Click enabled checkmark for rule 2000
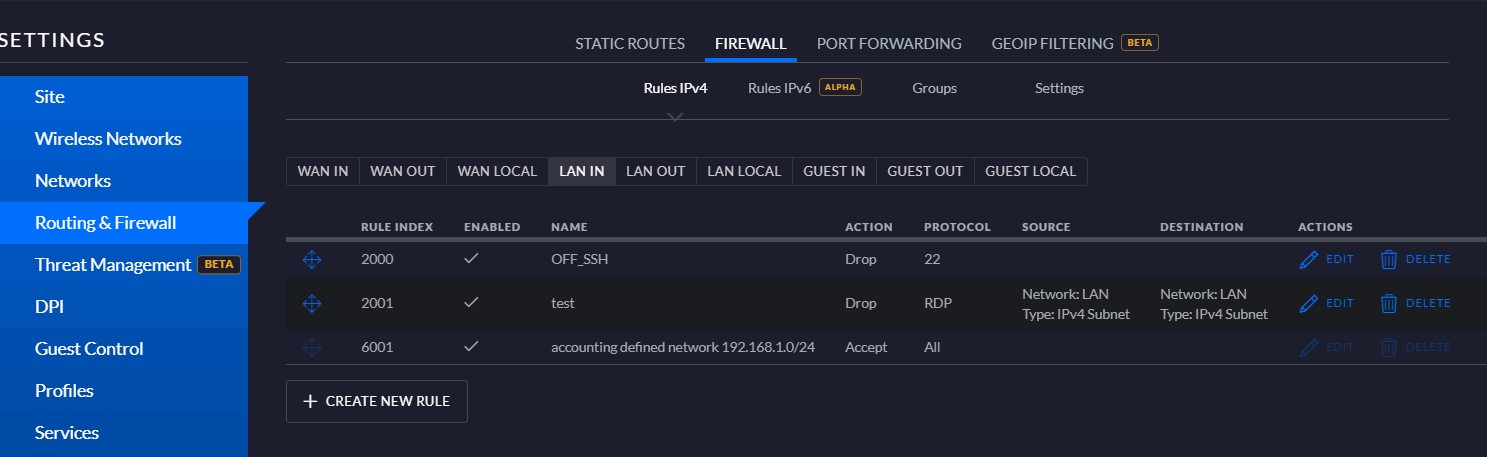The height and width of the screenshot is (457, 1487). (x=472, y=258)
